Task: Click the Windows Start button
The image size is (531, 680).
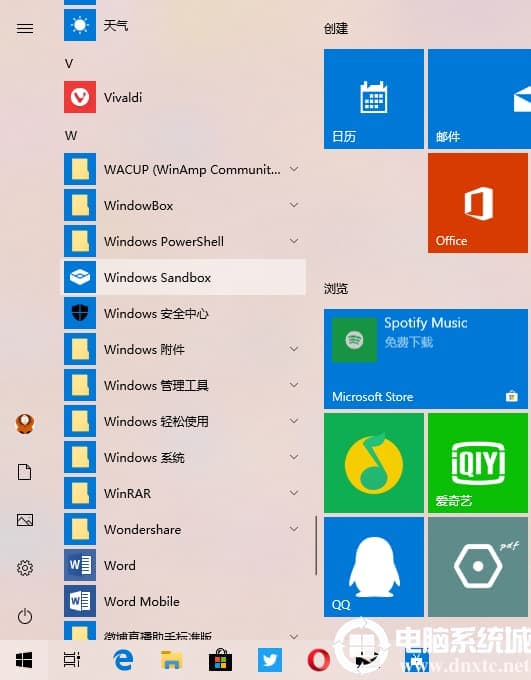Action: [x=24, y=660]
